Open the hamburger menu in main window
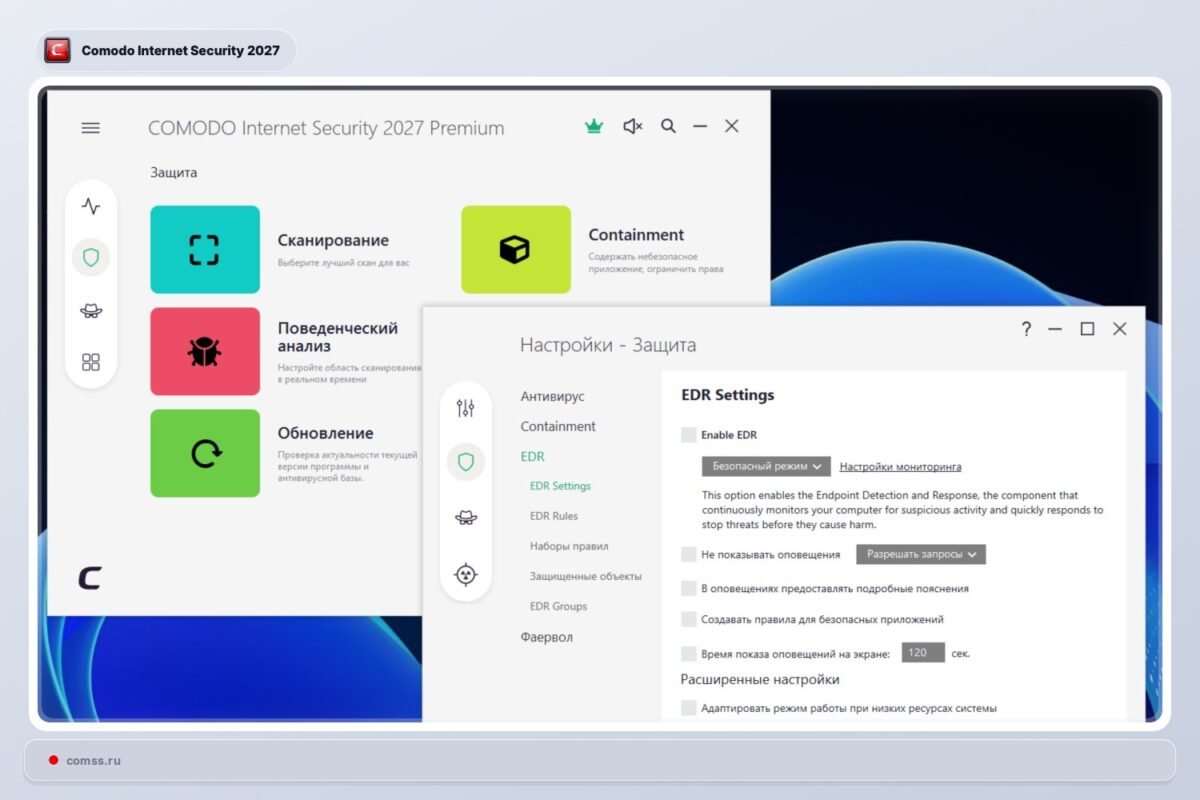This screenshot has width=1200, height=800. (x=91, y=128)
